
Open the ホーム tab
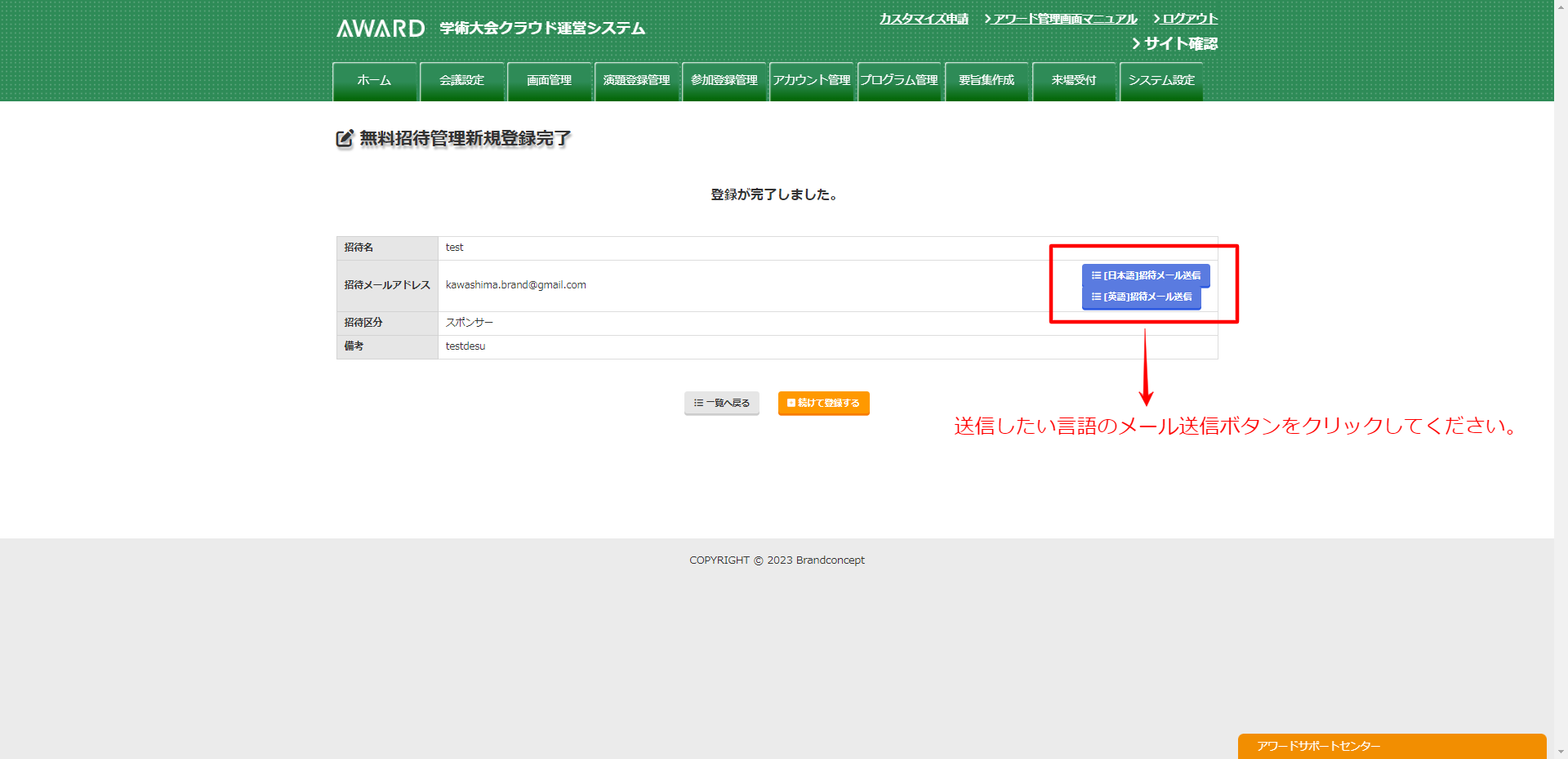374,81
